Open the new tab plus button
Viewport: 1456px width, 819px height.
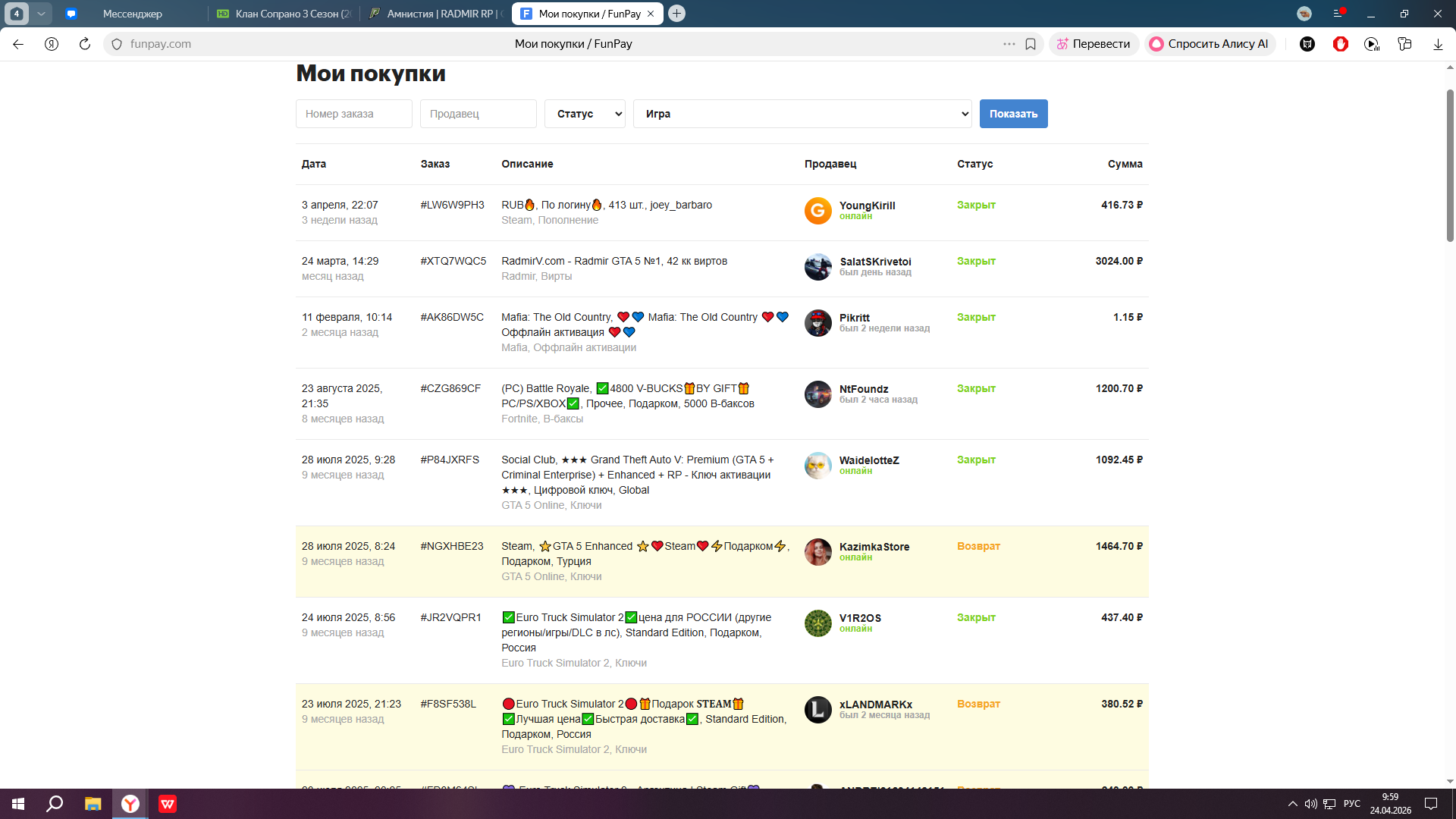[x=677, y=14]
